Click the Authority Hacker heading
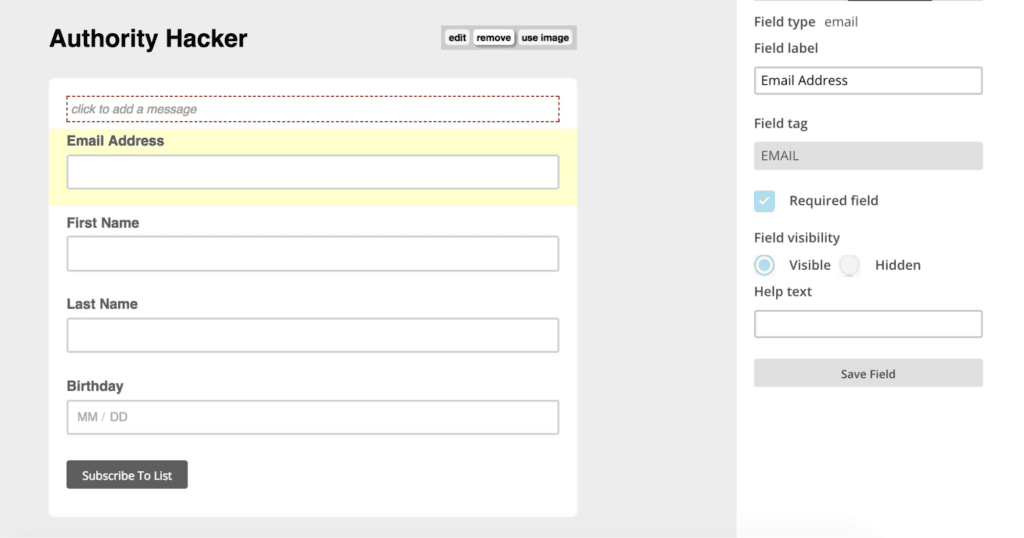 coord(148,39)
